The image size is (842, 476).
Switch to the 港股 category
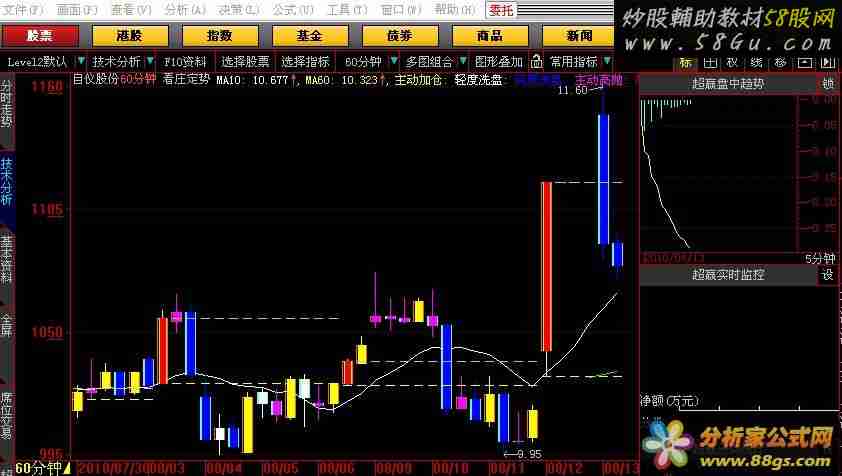[x=130, y=36]
